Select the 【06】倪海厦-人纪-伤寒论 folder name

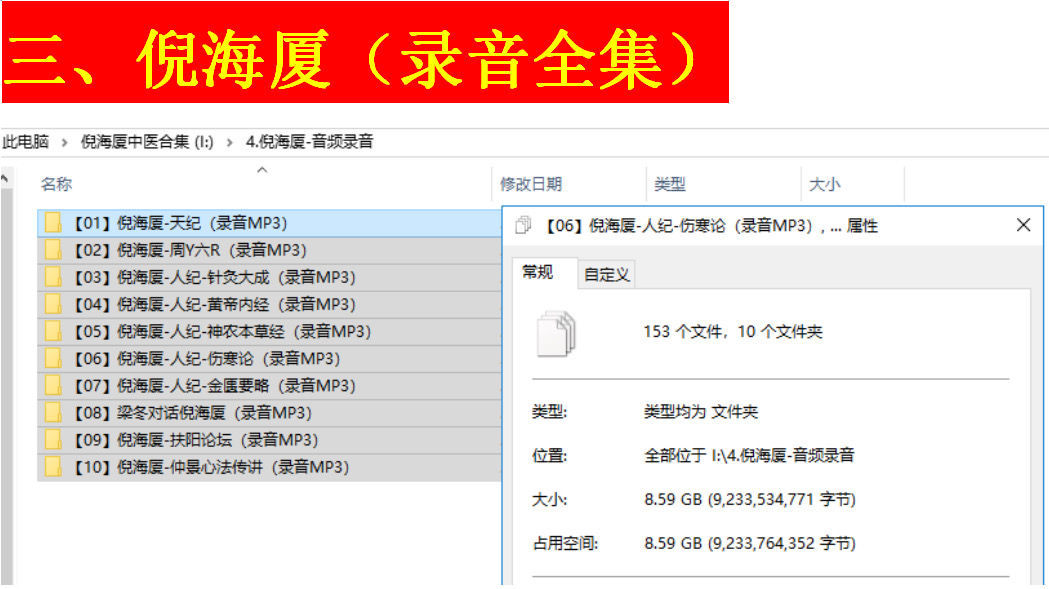[206, 358]
